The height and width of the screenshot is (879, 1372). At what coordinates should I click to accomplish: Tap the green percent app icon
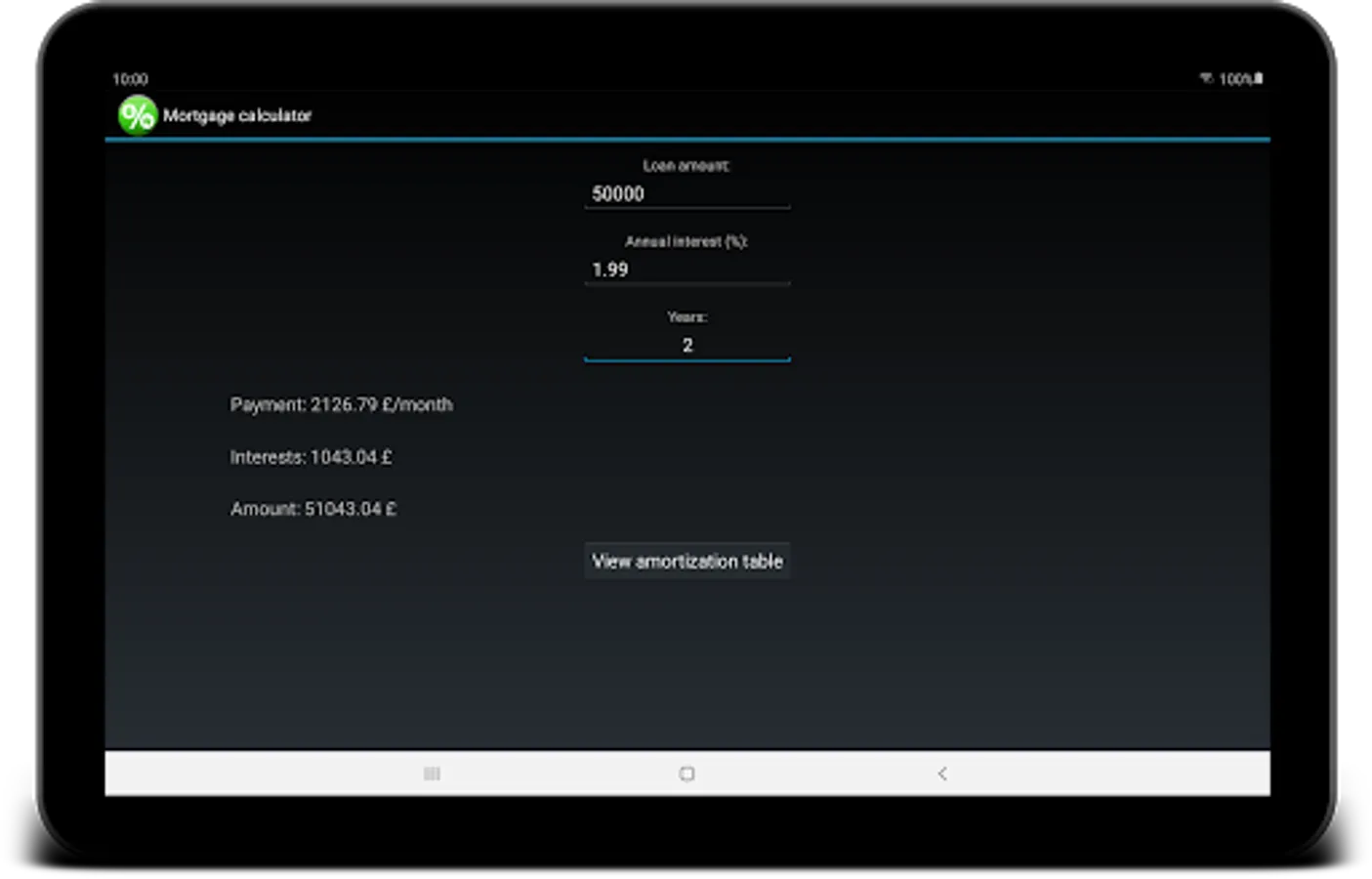coord(137,115)
